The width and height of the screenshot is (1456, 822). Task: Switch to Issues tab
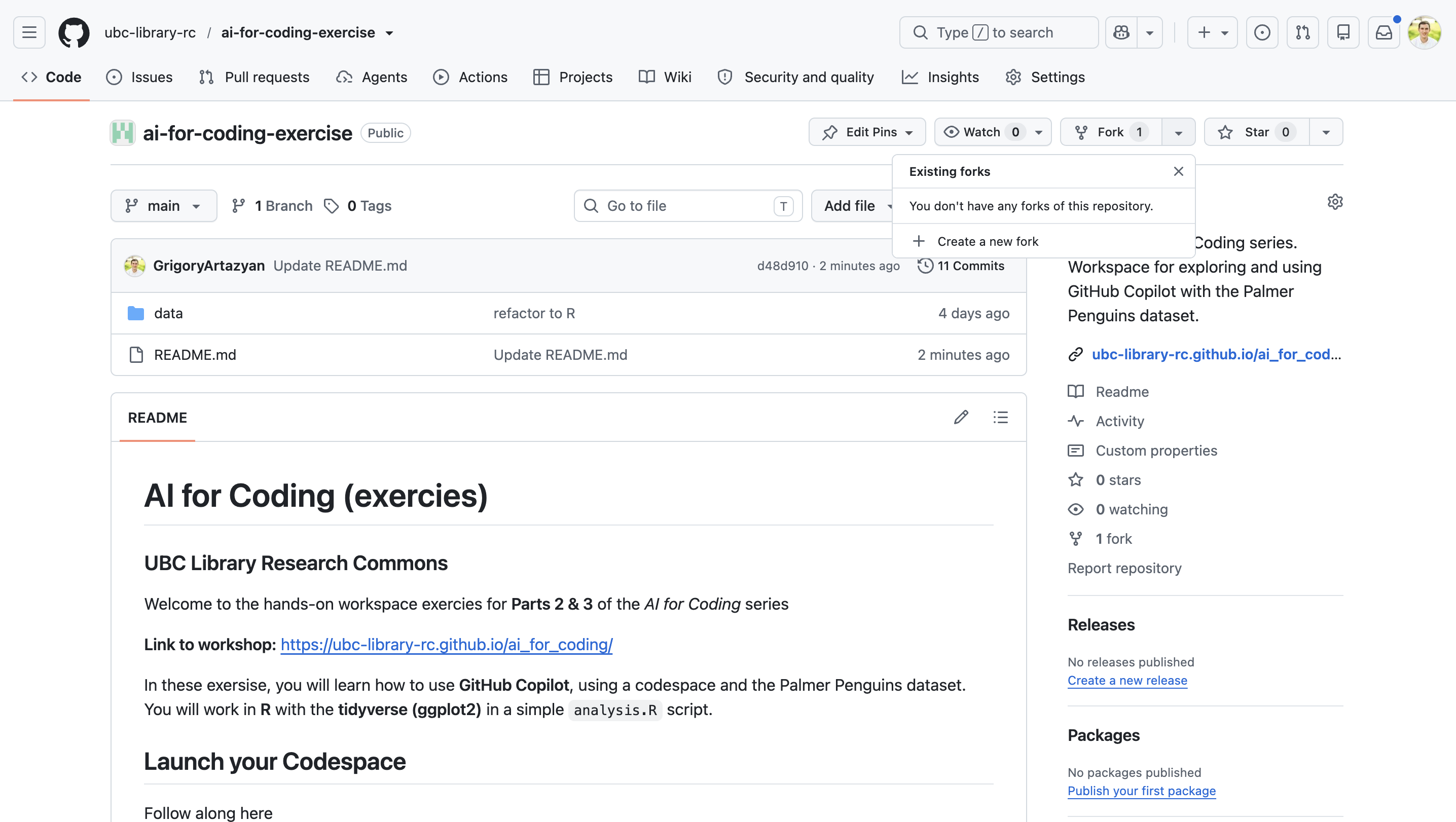coord(139,77)
